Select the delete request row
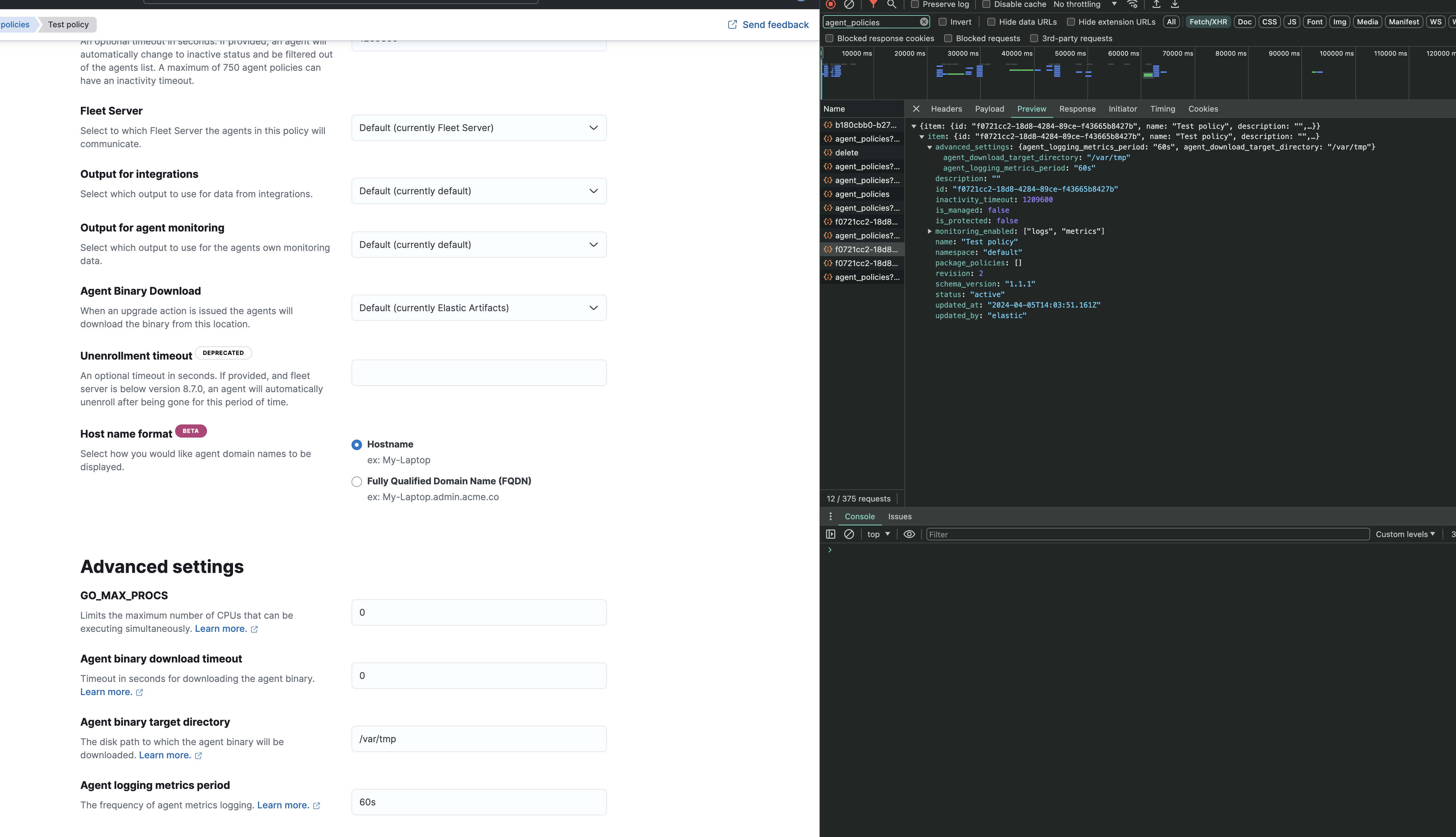This screenshot has height=837, width=1456. [x=862, y=152]
